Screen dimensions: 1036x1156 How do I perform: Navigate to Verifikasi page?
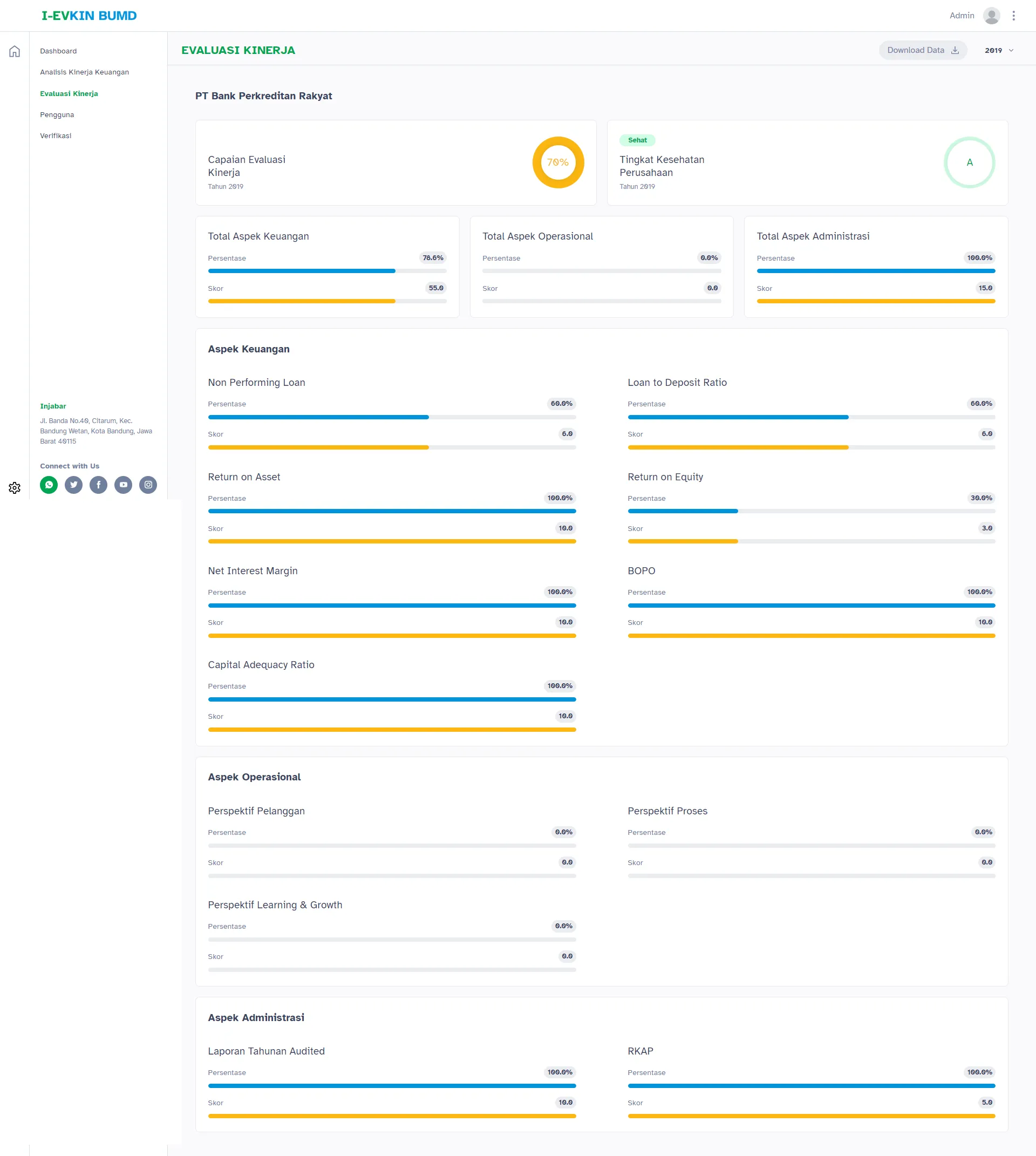tap(56, 135)
